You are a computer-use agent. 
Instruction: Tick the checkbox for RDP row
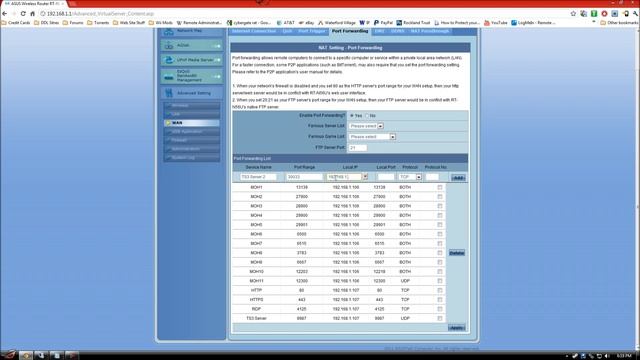[440, 309]
